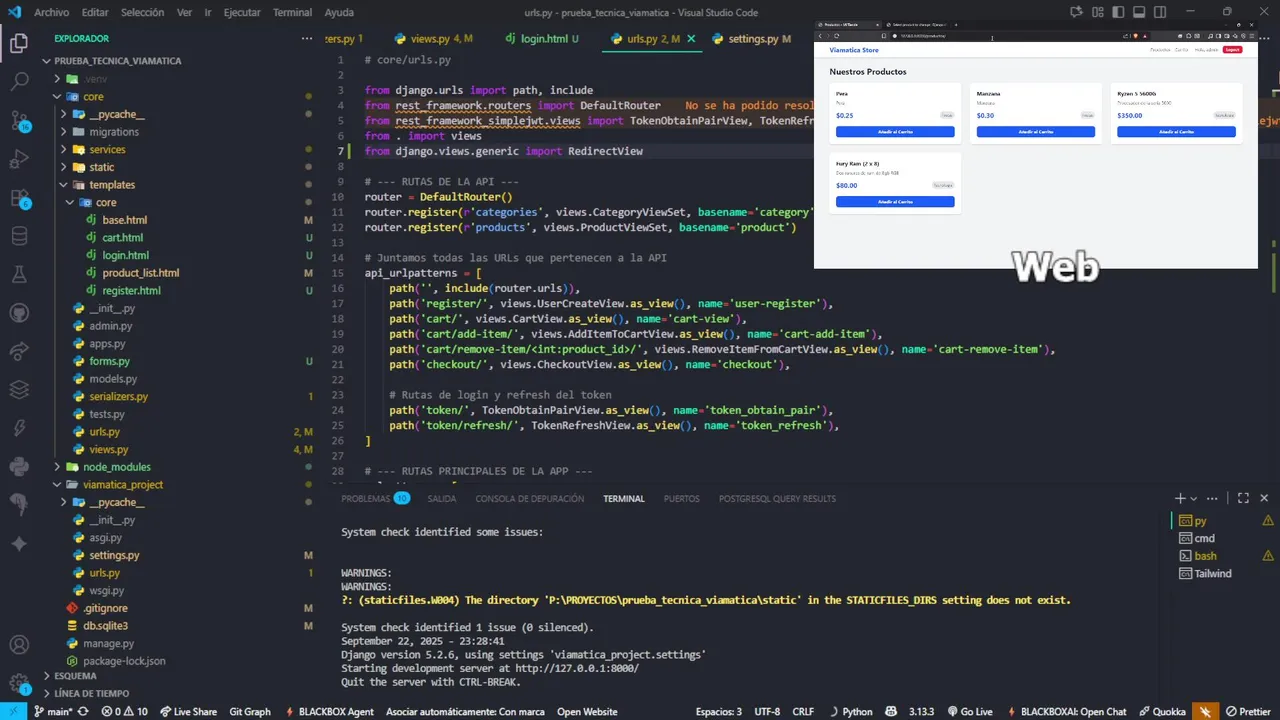Click the red Logout button in browser
This screenshot has height=720, width=1280.
pos(1233,49)
